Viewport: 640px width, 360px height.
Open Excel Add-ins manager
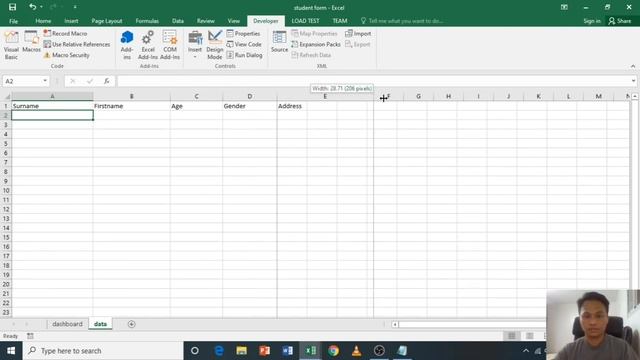point(148,45)
